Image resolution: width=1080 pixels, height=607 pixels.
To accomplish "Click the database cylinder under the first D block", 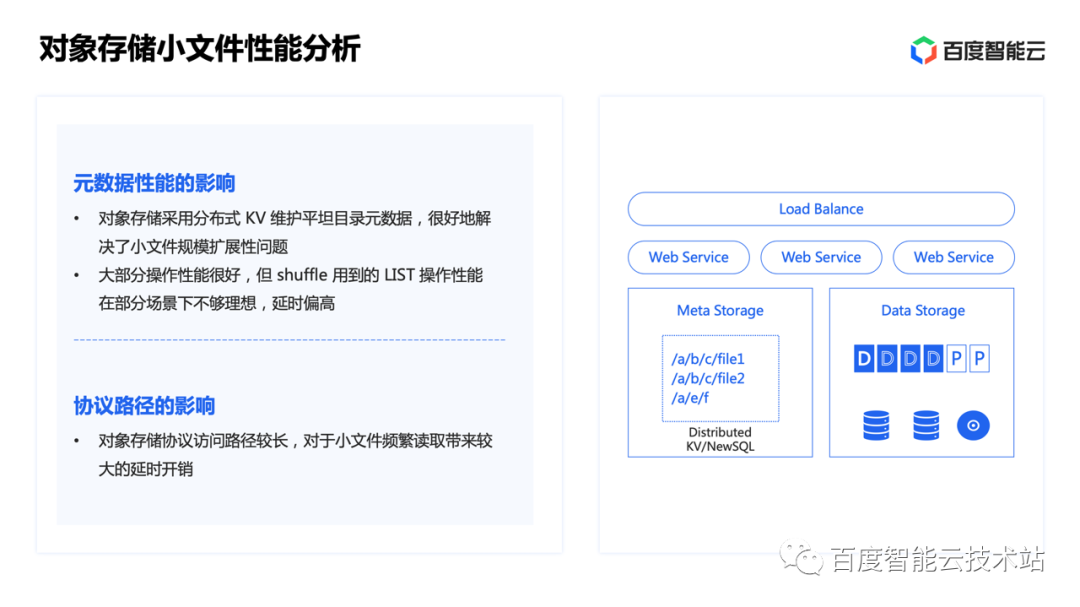I will (876, 425).
